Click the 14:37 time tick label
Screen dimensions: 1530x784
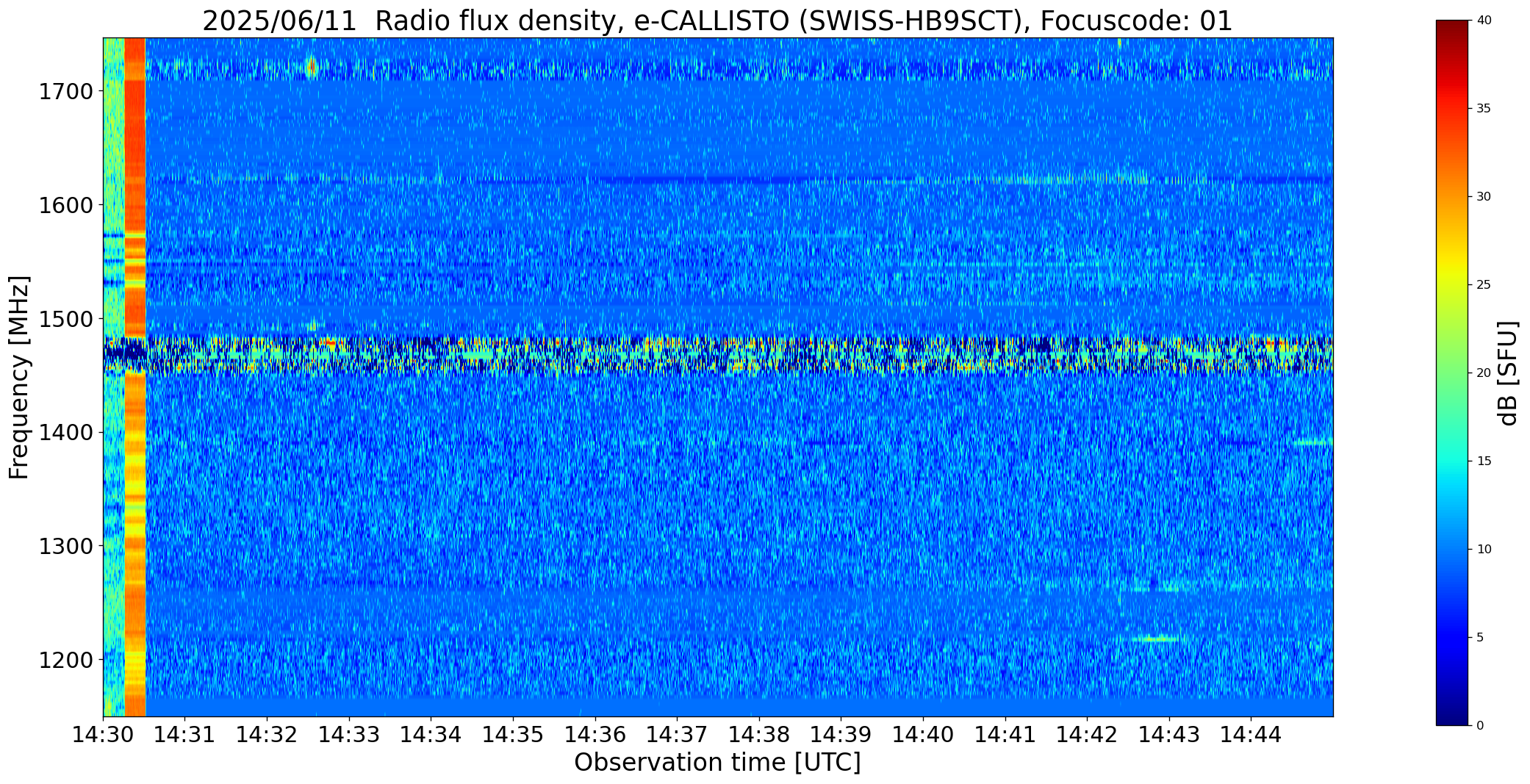[677, 734]
